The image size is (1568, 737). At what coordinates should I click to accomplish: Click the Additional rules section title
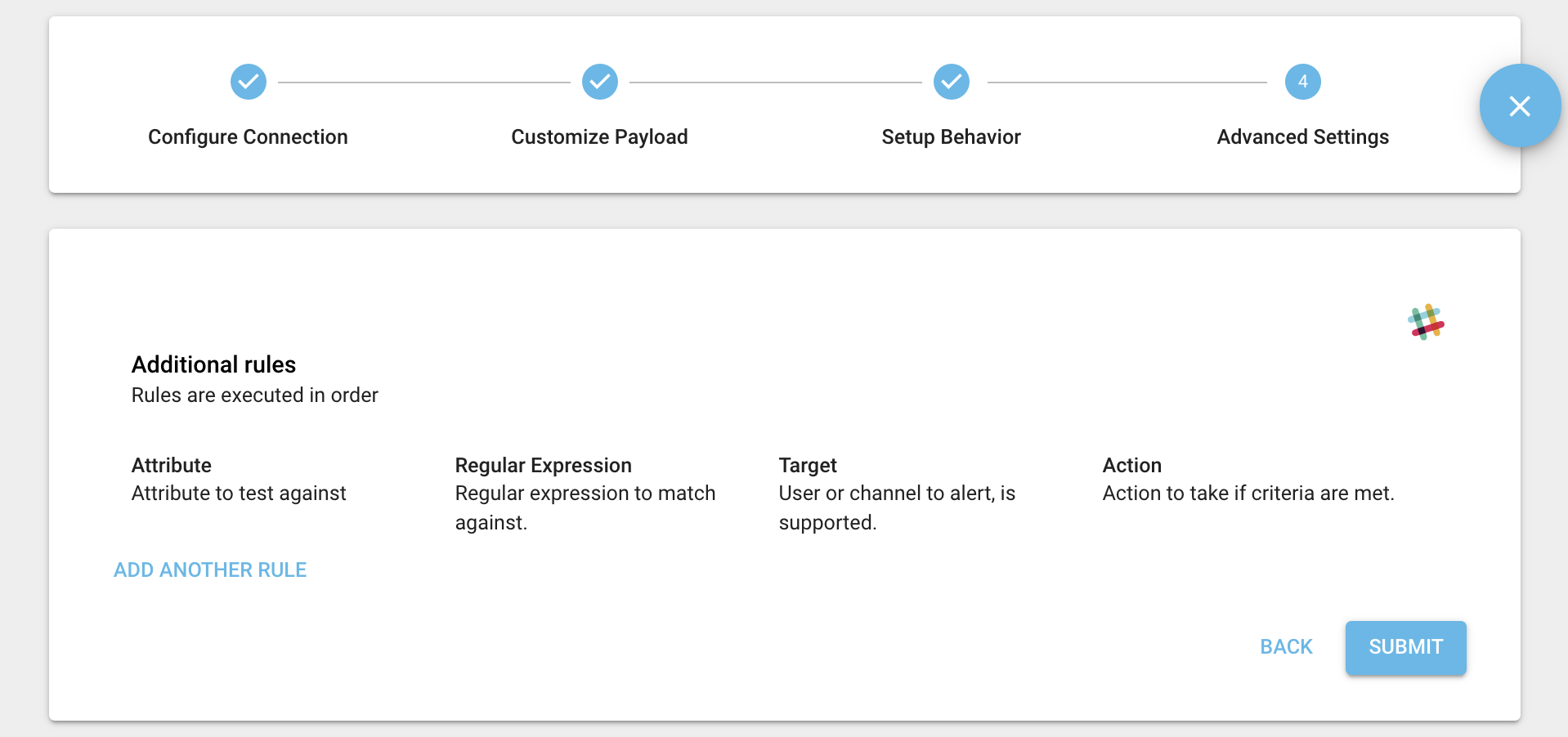pos(213,364)
